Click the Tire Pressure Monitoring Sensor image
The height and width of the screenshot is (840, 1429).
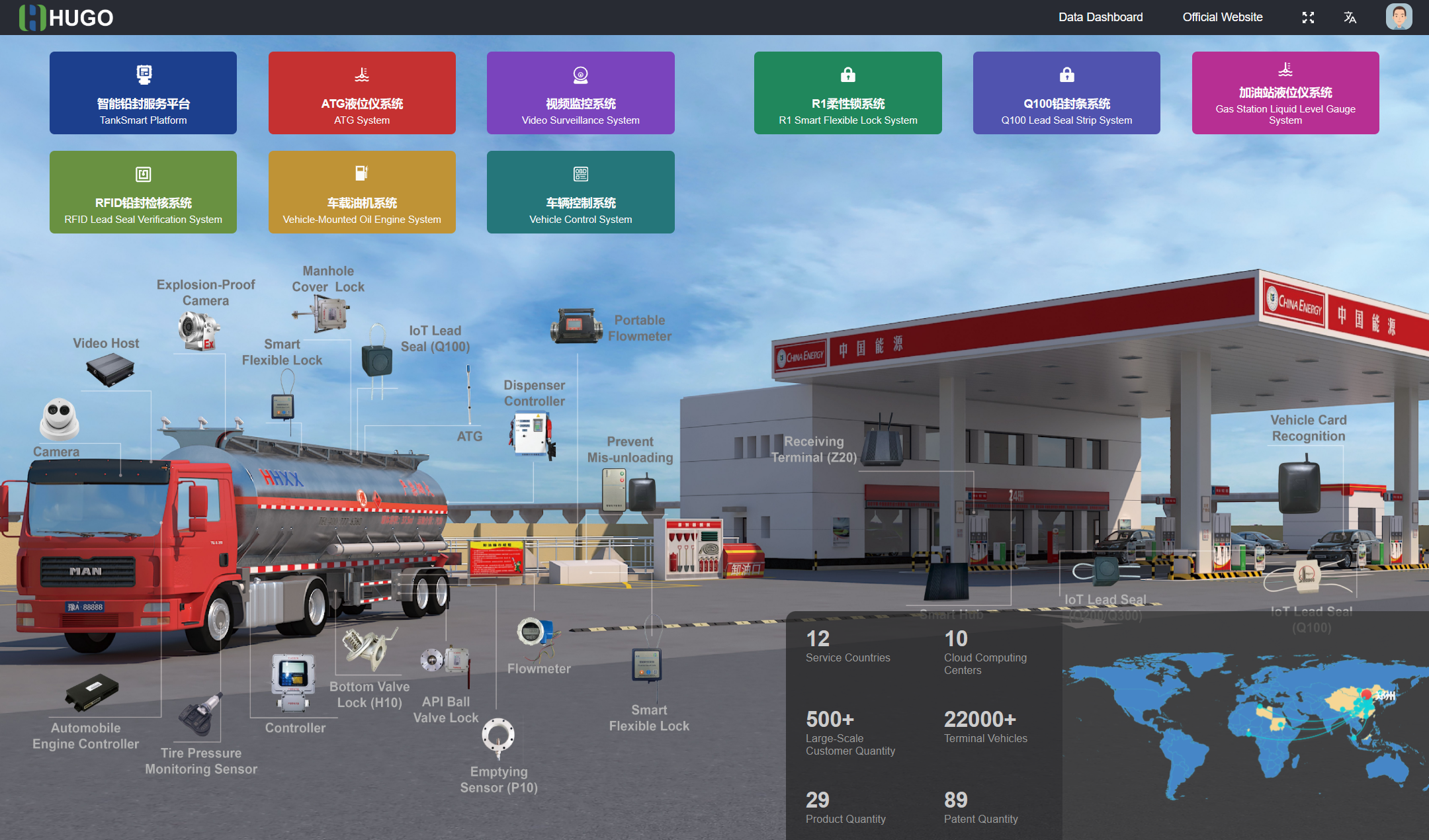[x=201, y=715]
